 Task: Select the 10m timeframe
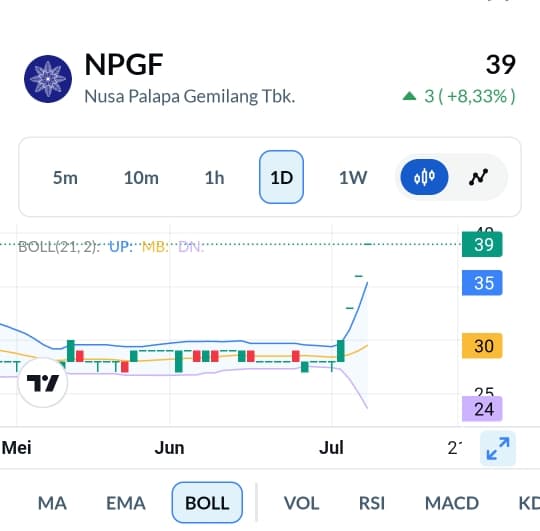click(x=141, y=178)
